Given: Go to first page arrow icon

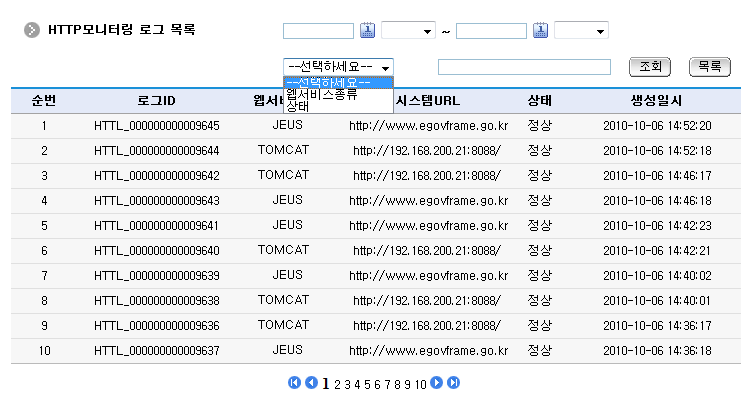Looking at the screenshot, I should 295,383.
